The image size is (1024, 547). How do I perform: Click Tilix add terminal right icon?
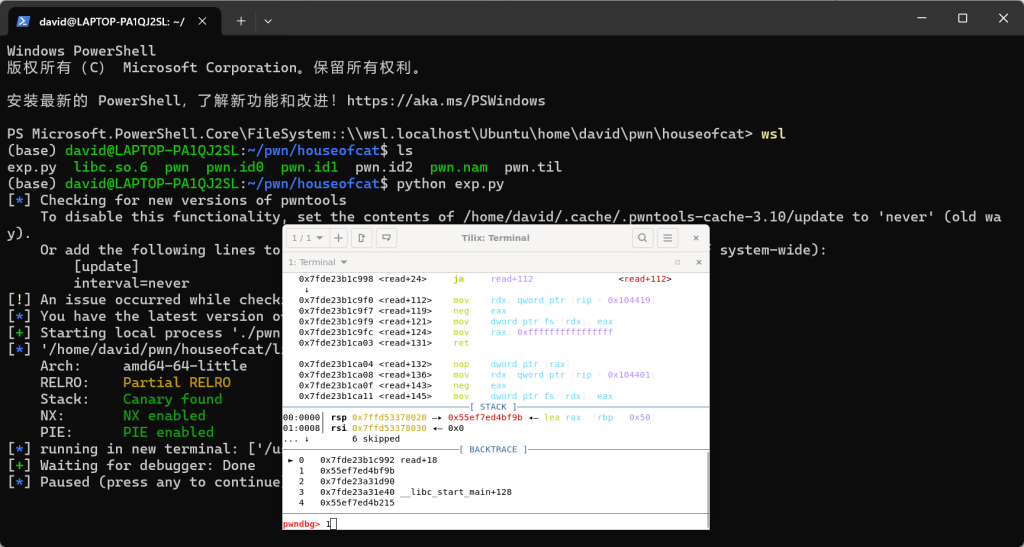(361, 238)
